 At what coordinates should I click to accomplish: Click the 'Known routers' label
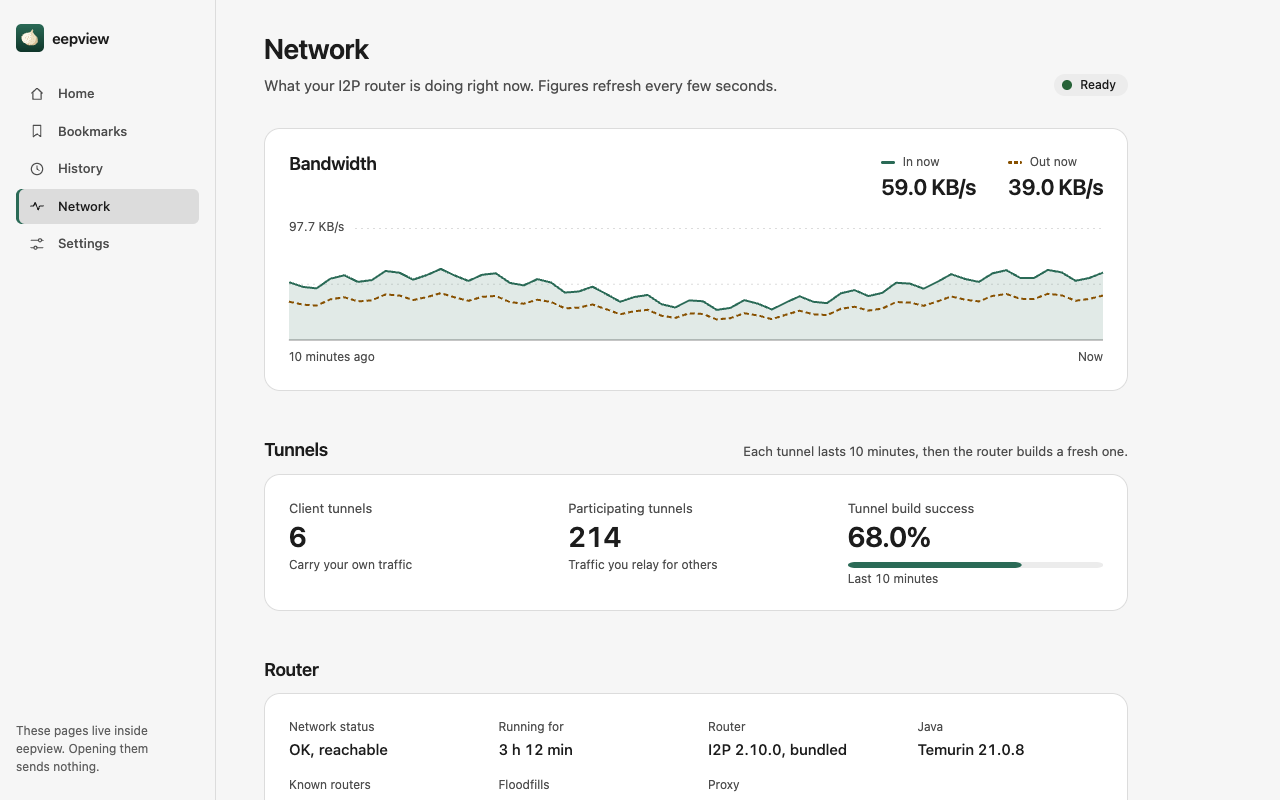(x=330, y=785)
